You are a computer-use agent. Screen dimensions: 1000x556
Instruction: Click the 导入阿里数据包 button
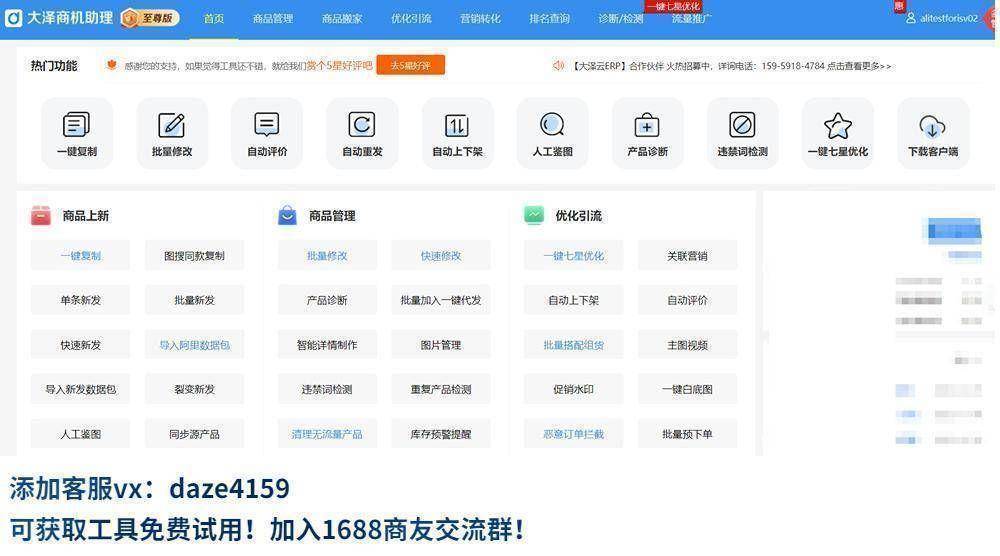tap(195, 345)
